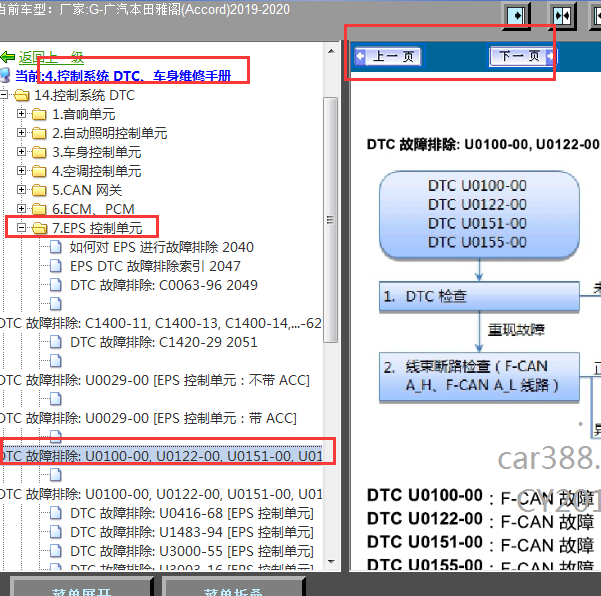
Task: Select 1.音响单元 tree item
Action: (84, 114)
